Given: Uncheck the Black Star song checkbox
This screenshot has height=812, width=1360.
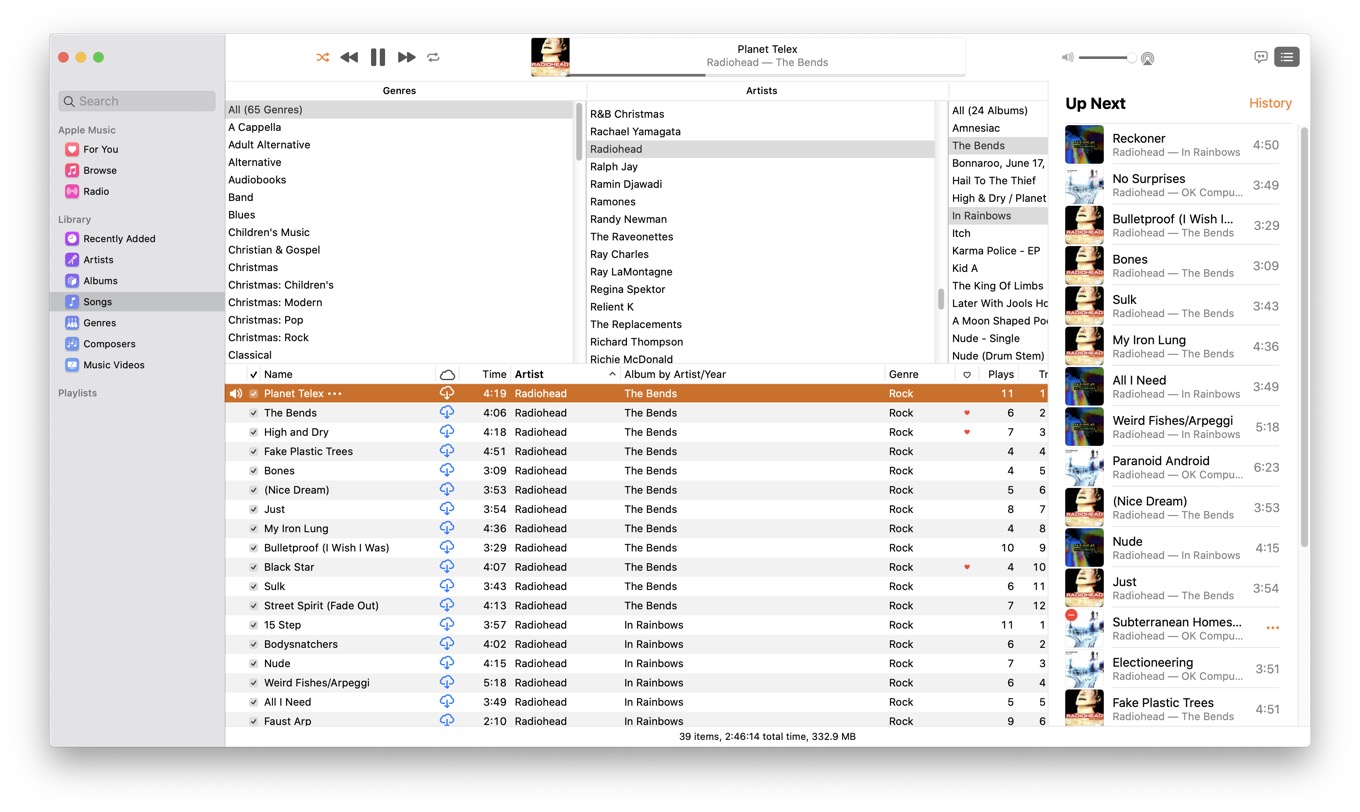Looking at the screenshot, I should pos(253,568).
